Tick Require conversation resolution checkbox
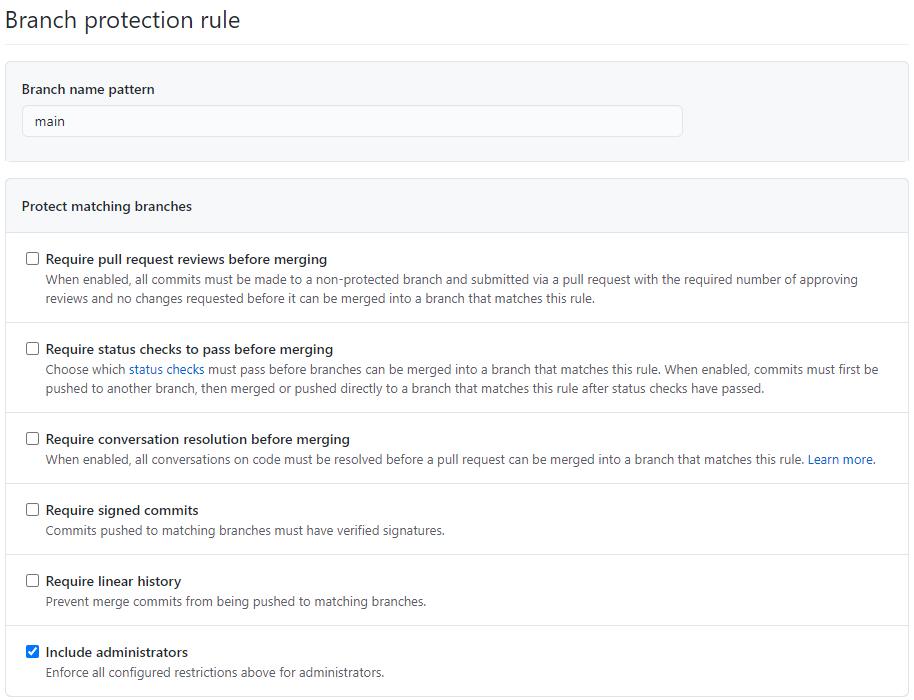914x700 pixels. [x=33, y=438]
